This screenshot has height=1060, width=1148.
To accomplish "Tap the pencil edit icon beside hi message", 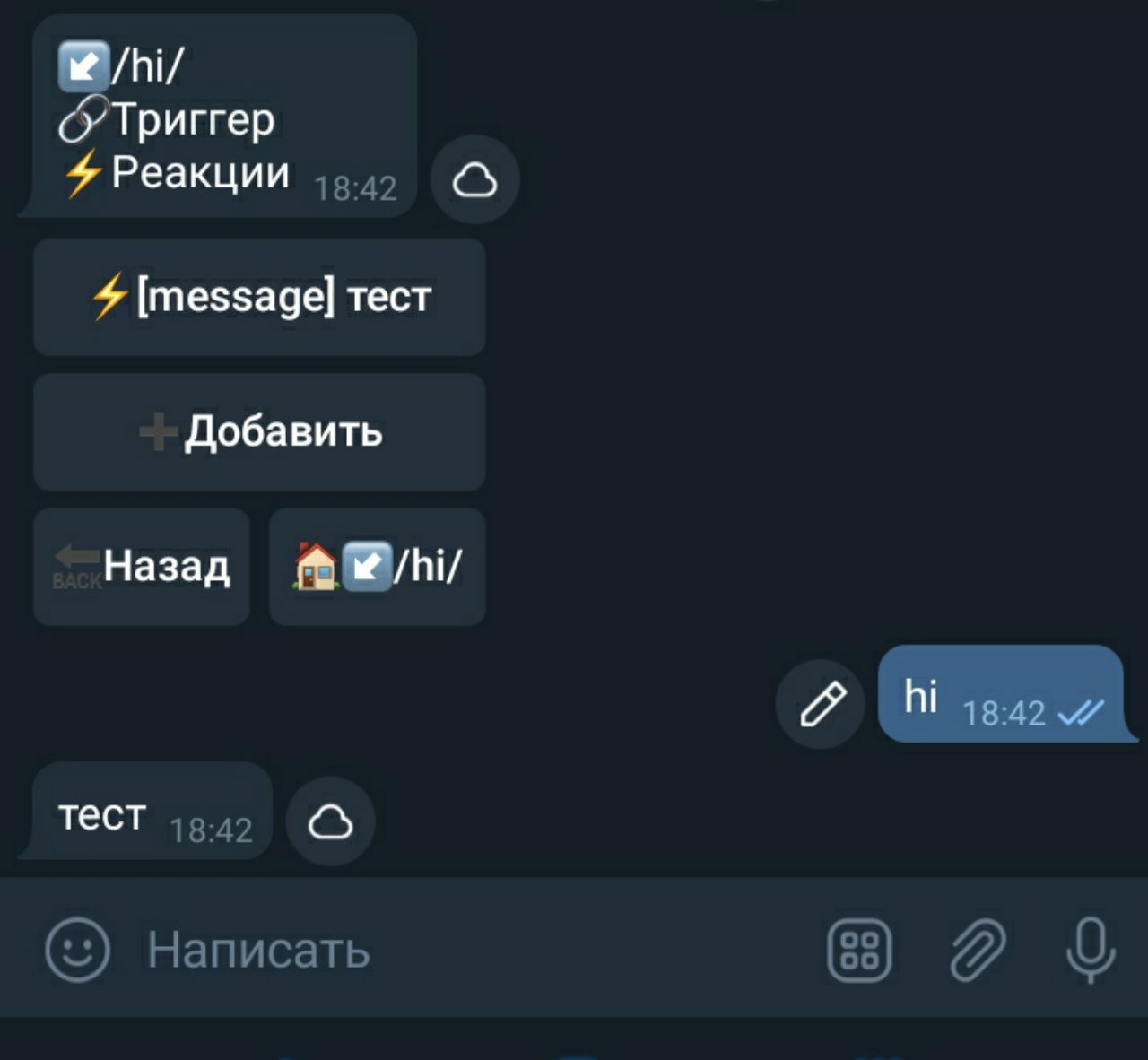I will point(821,703).
